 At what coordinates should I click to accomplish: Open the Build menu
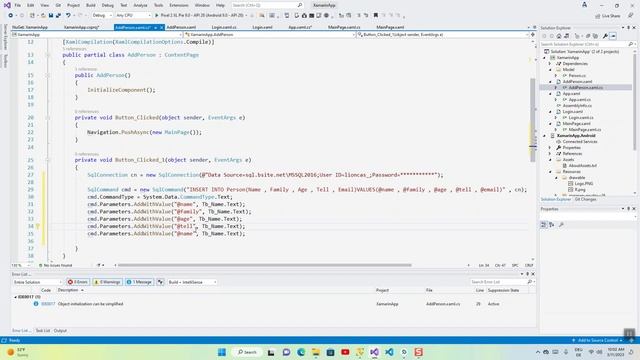pos(91,5)
